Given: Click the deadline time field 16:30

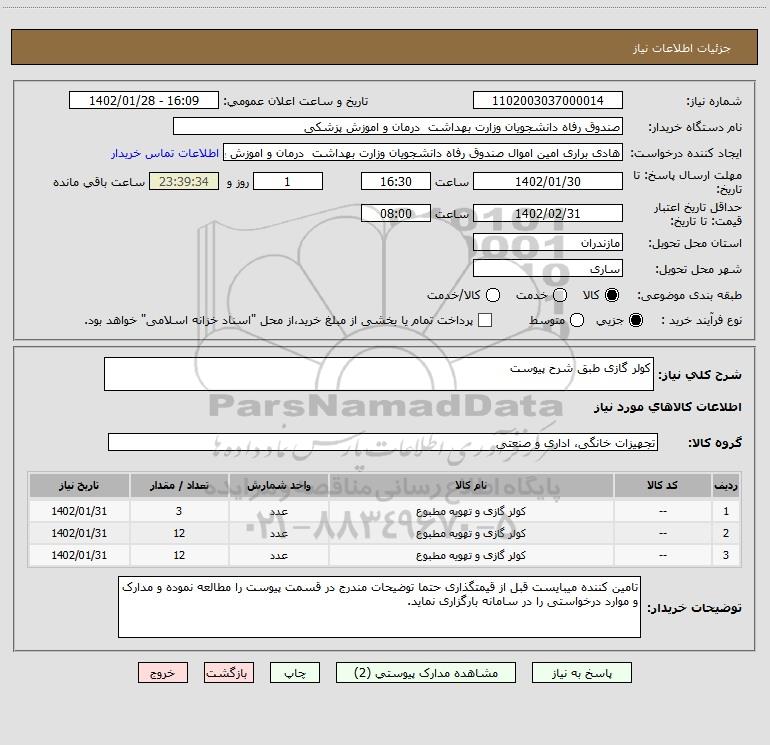Looking at the screenshot, I should (396, 182).
